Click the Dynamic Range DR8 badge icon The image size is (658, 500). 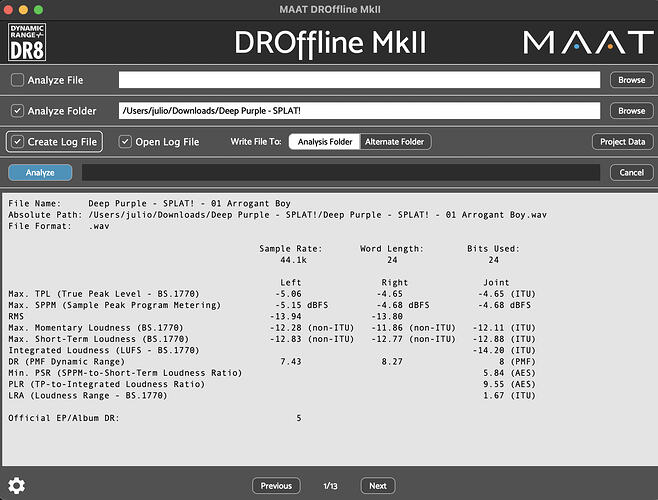coord(27,42)
